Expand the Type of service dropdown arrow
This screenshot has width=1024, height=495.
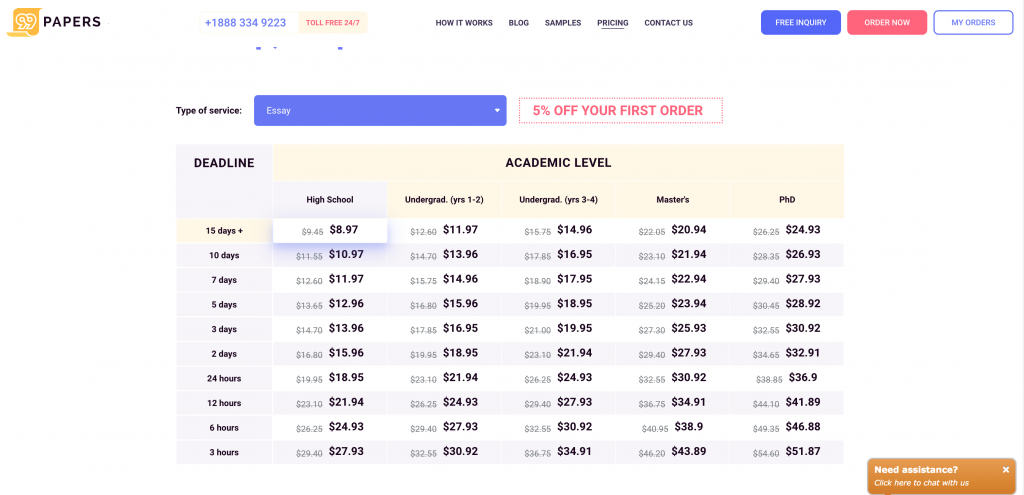pos(496,111)
